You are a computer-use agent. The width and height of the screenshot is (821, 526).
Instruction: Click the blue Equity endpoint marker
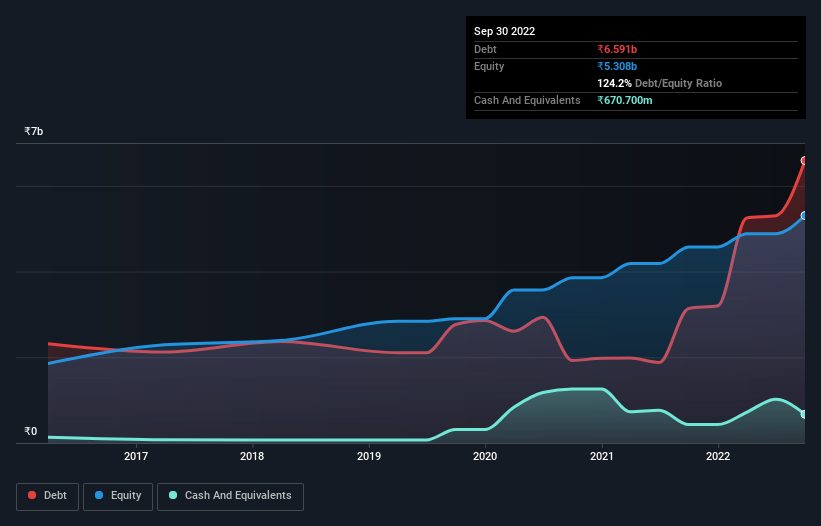point(804,216)
